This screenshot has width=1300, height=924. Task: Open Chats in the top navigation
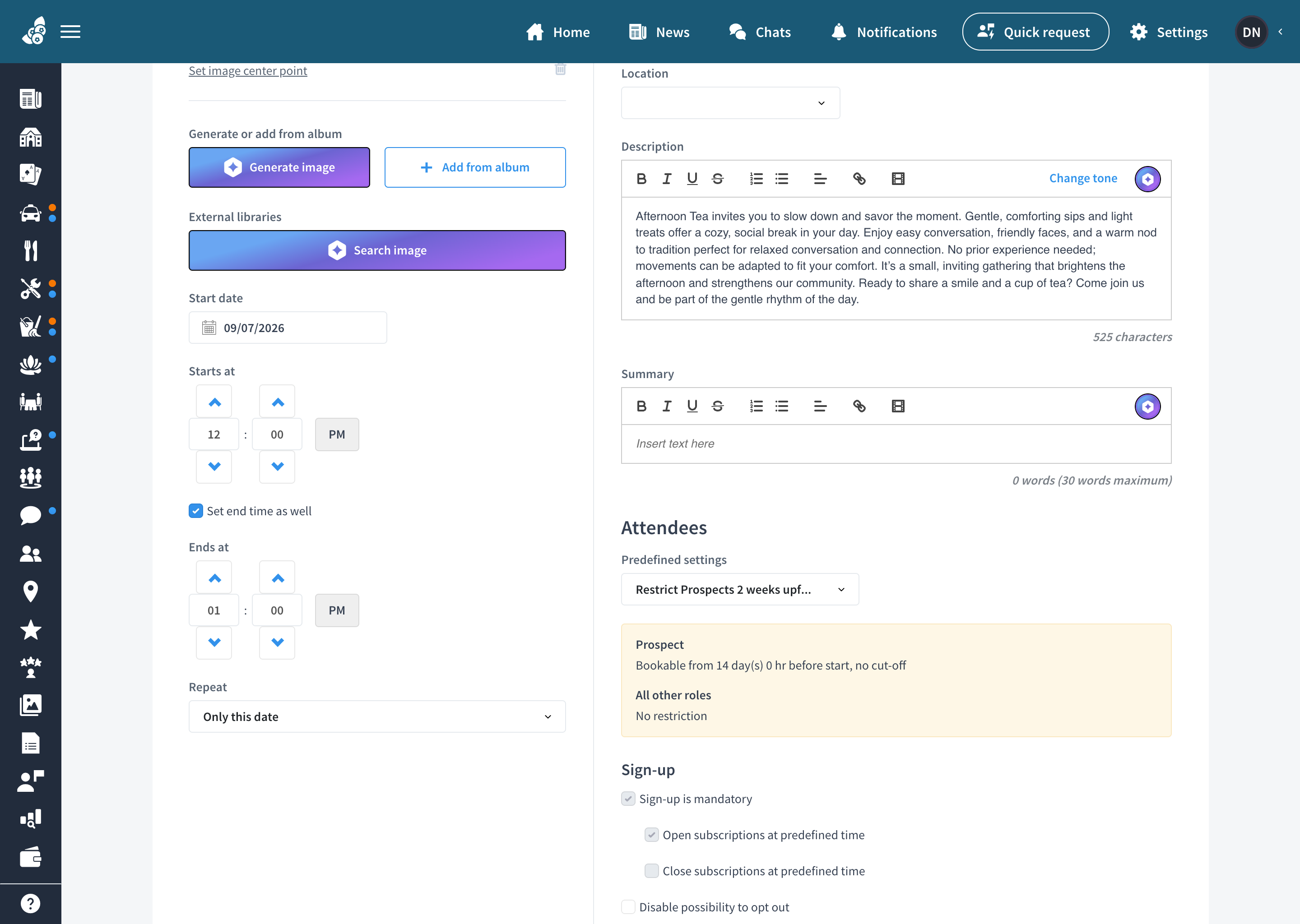pyautogui.click(x=760, y=32)
